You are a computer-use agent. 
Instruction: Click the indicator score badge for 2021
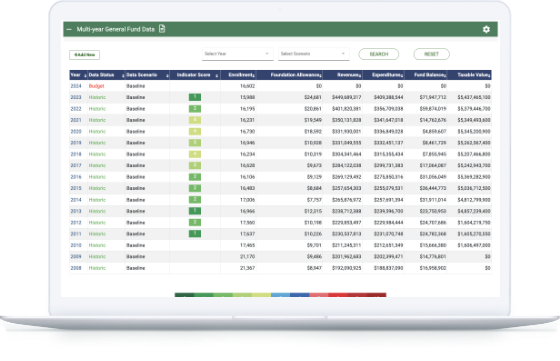[x=195, y=120]
